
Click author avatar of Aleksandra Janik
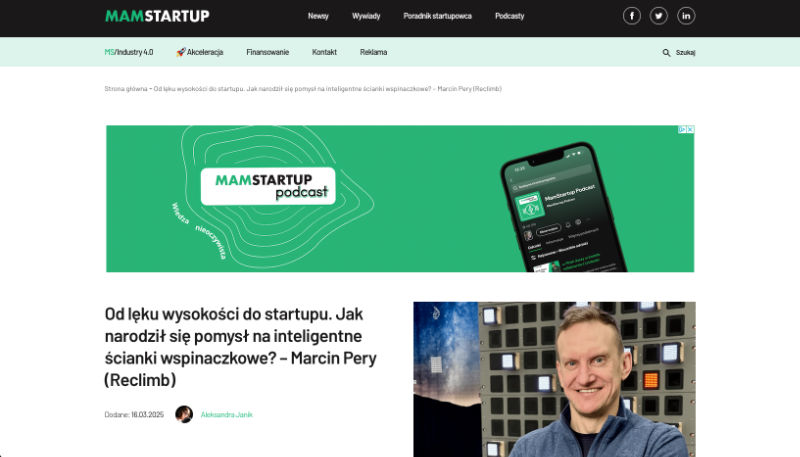pyautogui.click(x=184, y=414)
